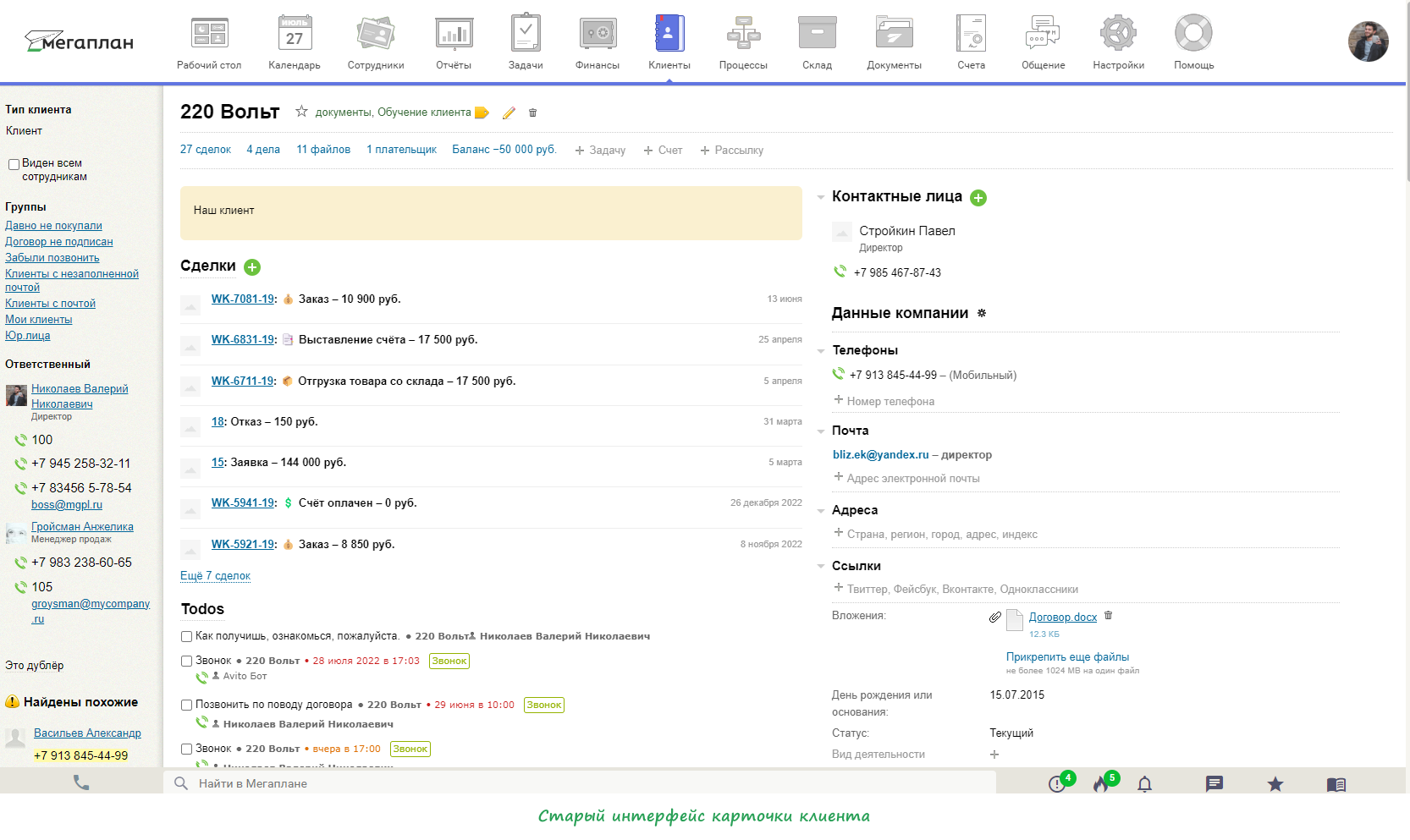This screenshot has width=1410, height=840.
Task: Open Счета module
Action: [x=972, y=42]
